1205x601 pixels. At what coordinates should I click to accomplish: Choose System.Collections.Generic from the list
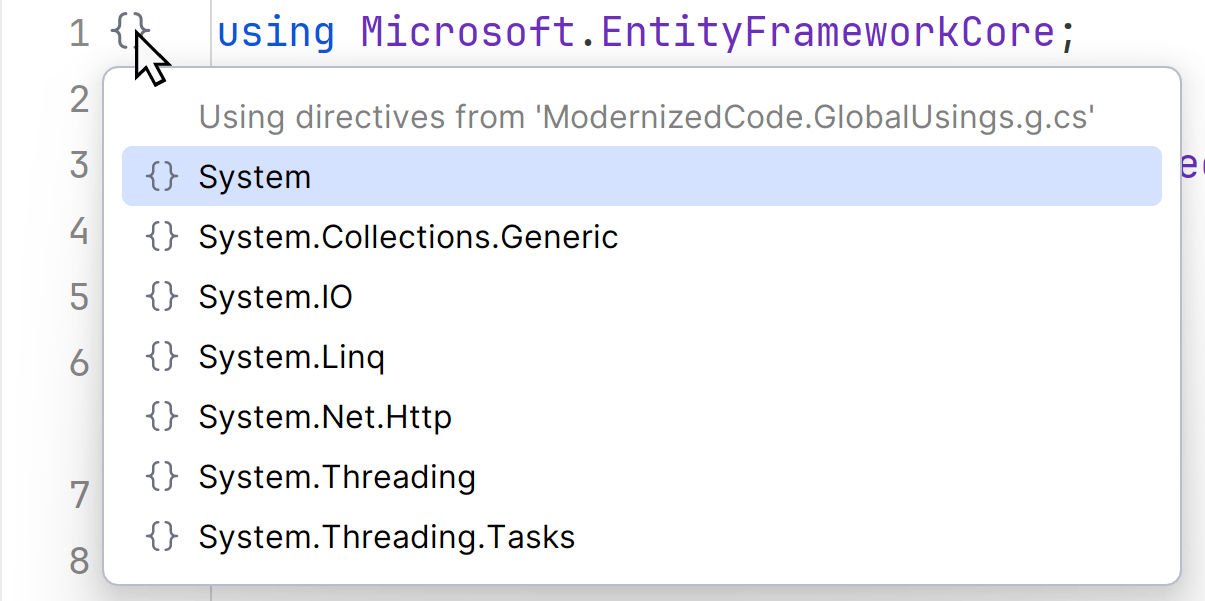[x=408, y=237]
